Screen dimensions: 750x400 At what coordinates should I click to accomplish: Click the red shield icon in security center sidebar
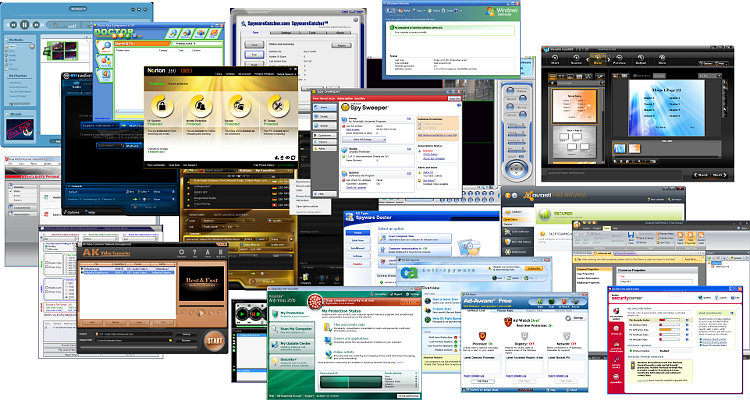[x=616, y=312]
